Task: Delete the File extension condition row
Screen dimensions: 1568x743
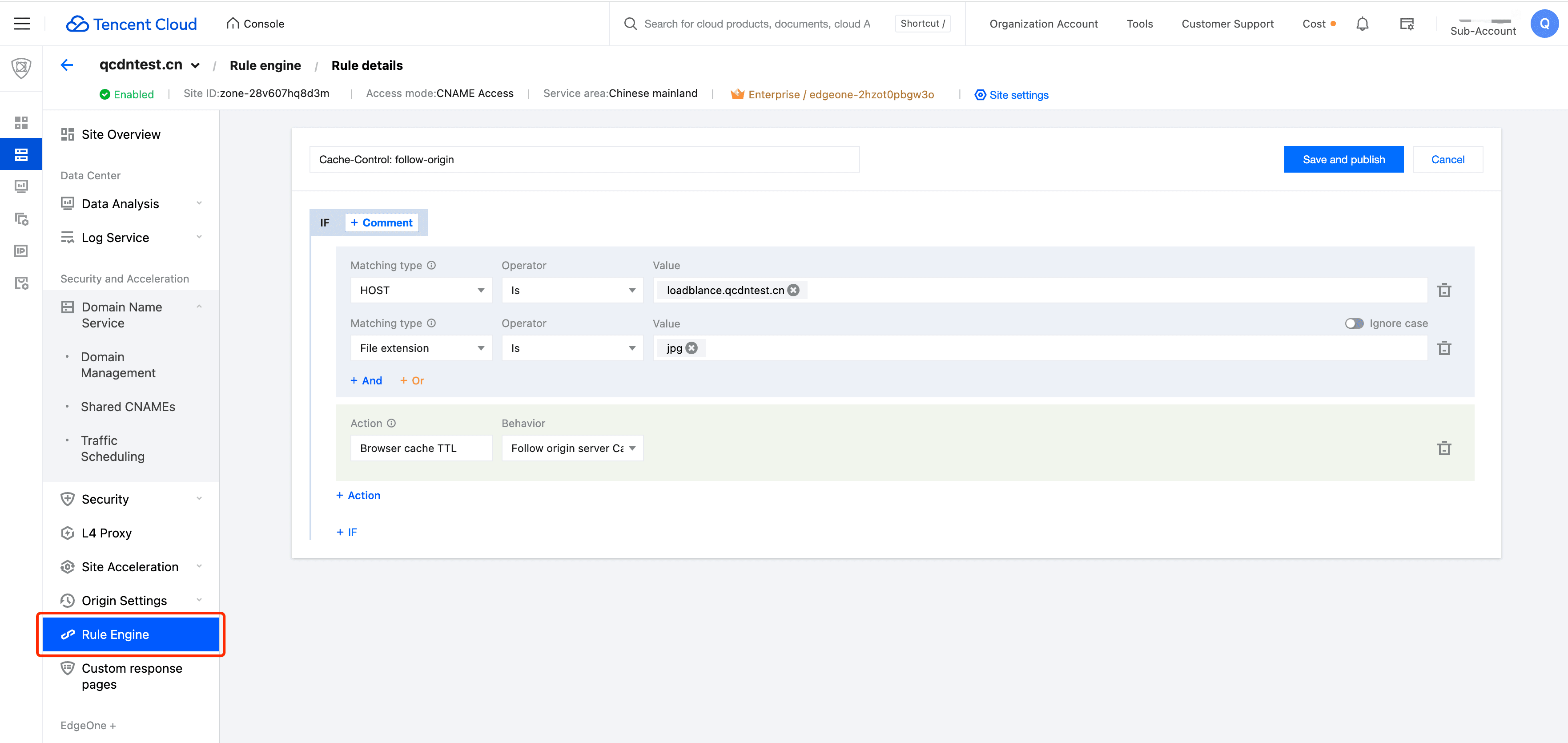Action: (x=1444, y=348)
